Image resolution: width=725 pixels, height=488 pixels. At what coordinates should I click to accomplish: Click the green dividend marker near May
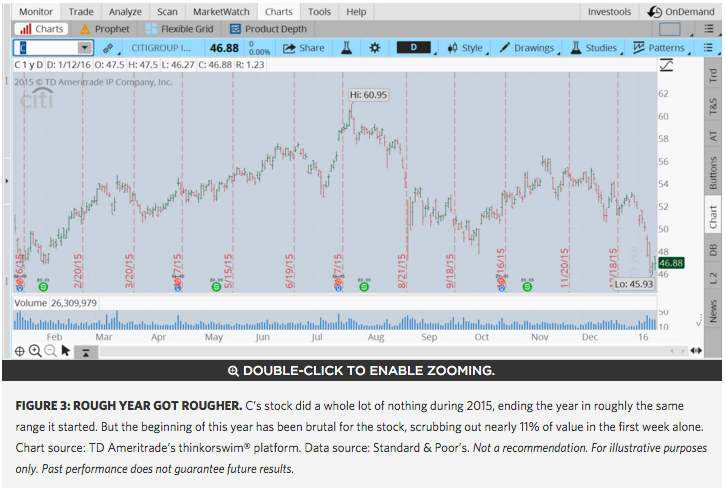216,287
